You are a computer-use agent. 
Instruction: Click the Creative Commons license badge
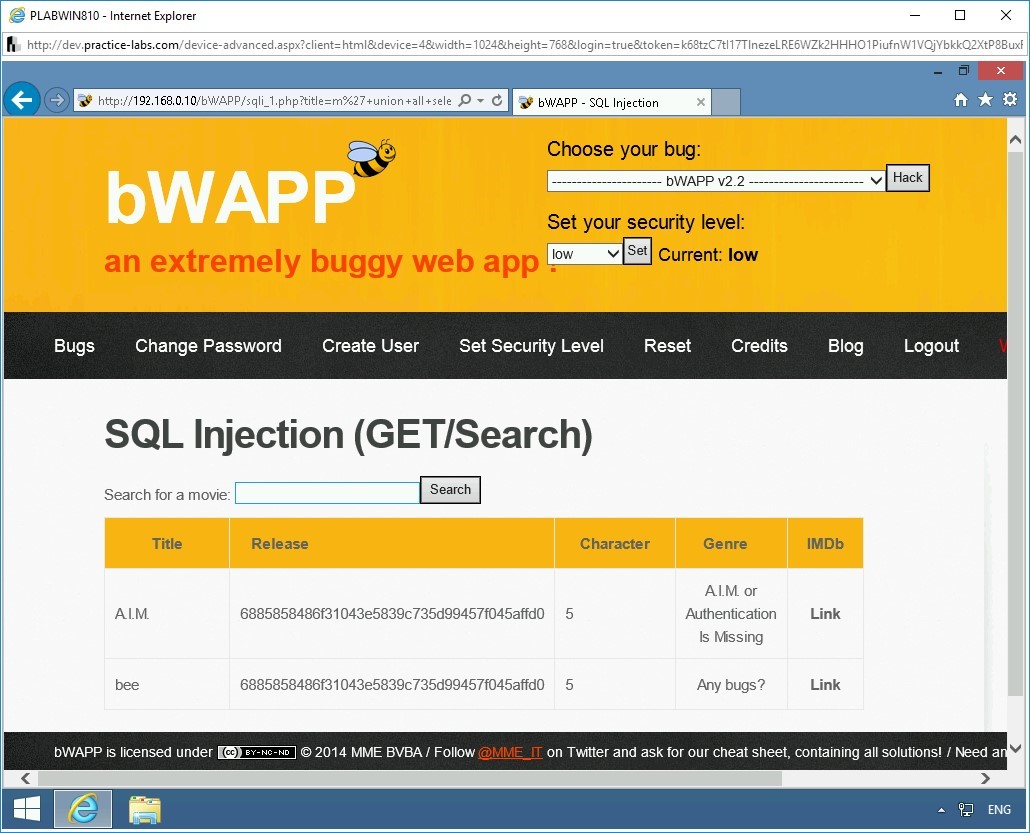[x=257, y=752]
